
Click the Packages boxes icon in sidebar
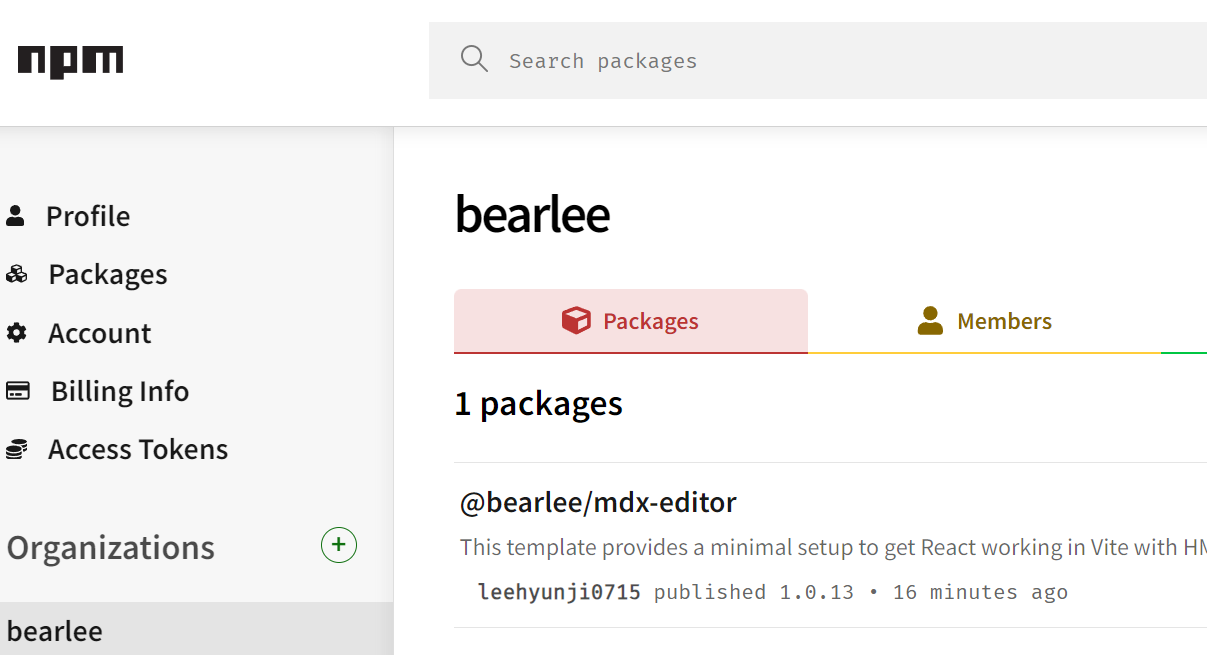(x=16, y=274)
